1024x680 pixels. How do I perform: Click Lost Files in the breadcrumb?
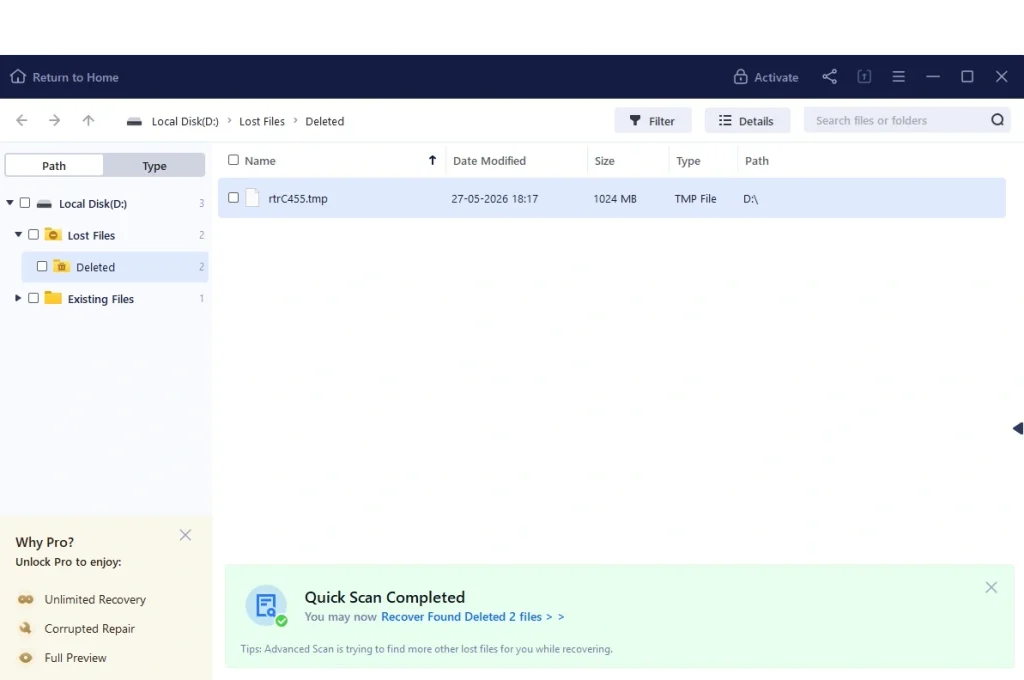pyautogui.click(x=262, y=121)
